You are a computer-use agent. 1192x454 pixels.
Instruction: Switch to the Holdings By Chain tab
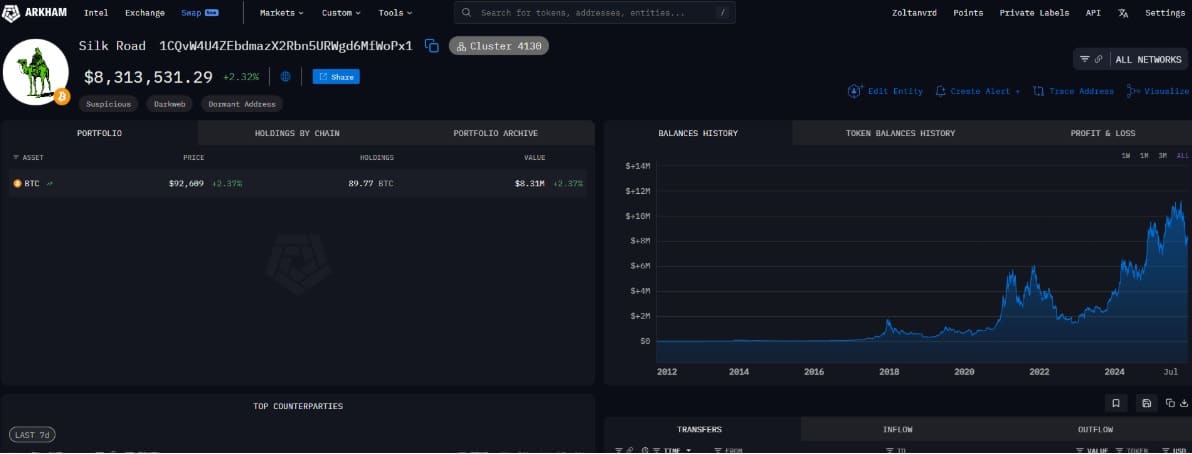pos(297,133)
